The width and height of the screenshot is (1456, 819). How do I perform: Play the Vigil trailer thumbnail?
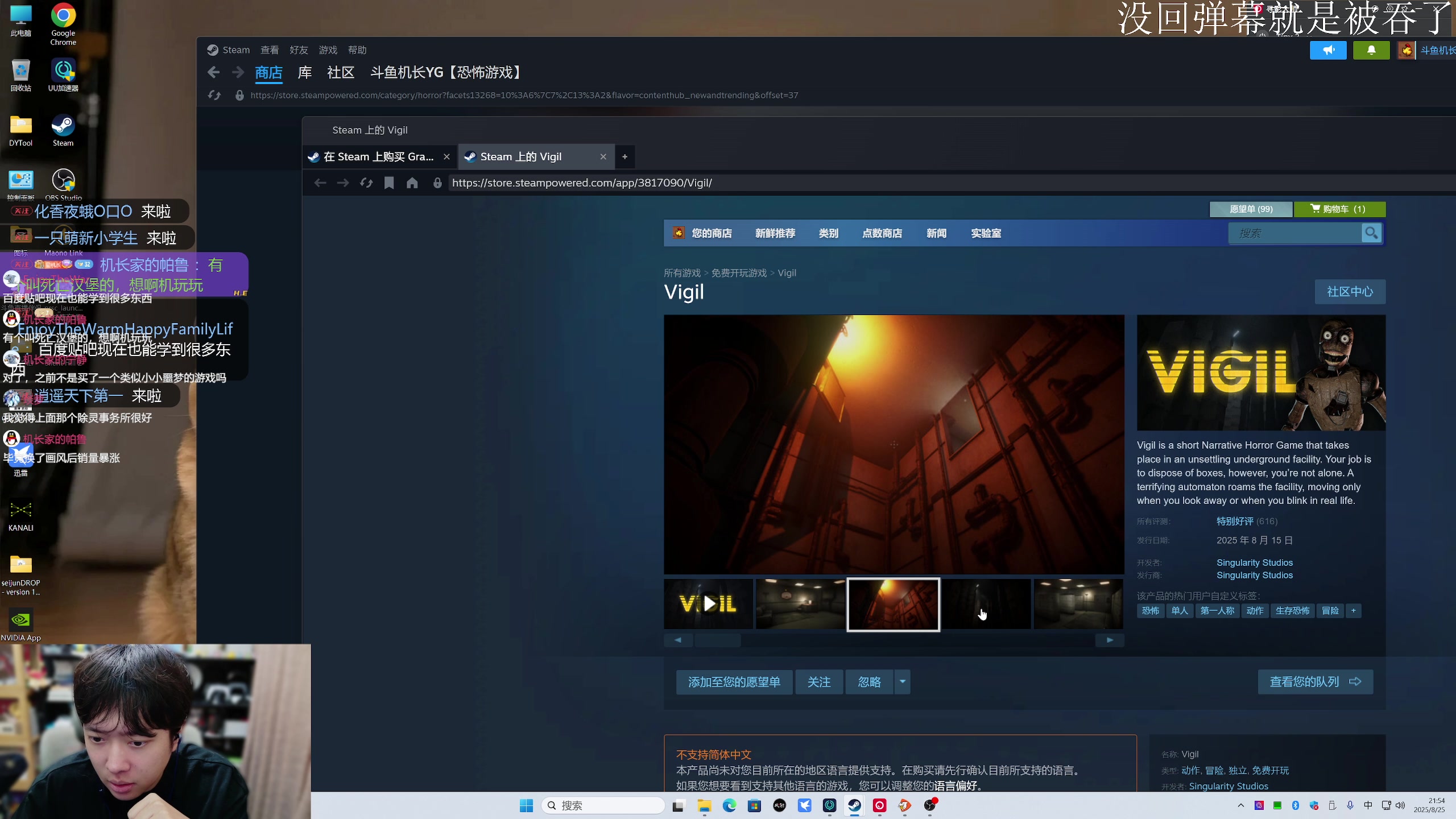[x=709, y=604]
